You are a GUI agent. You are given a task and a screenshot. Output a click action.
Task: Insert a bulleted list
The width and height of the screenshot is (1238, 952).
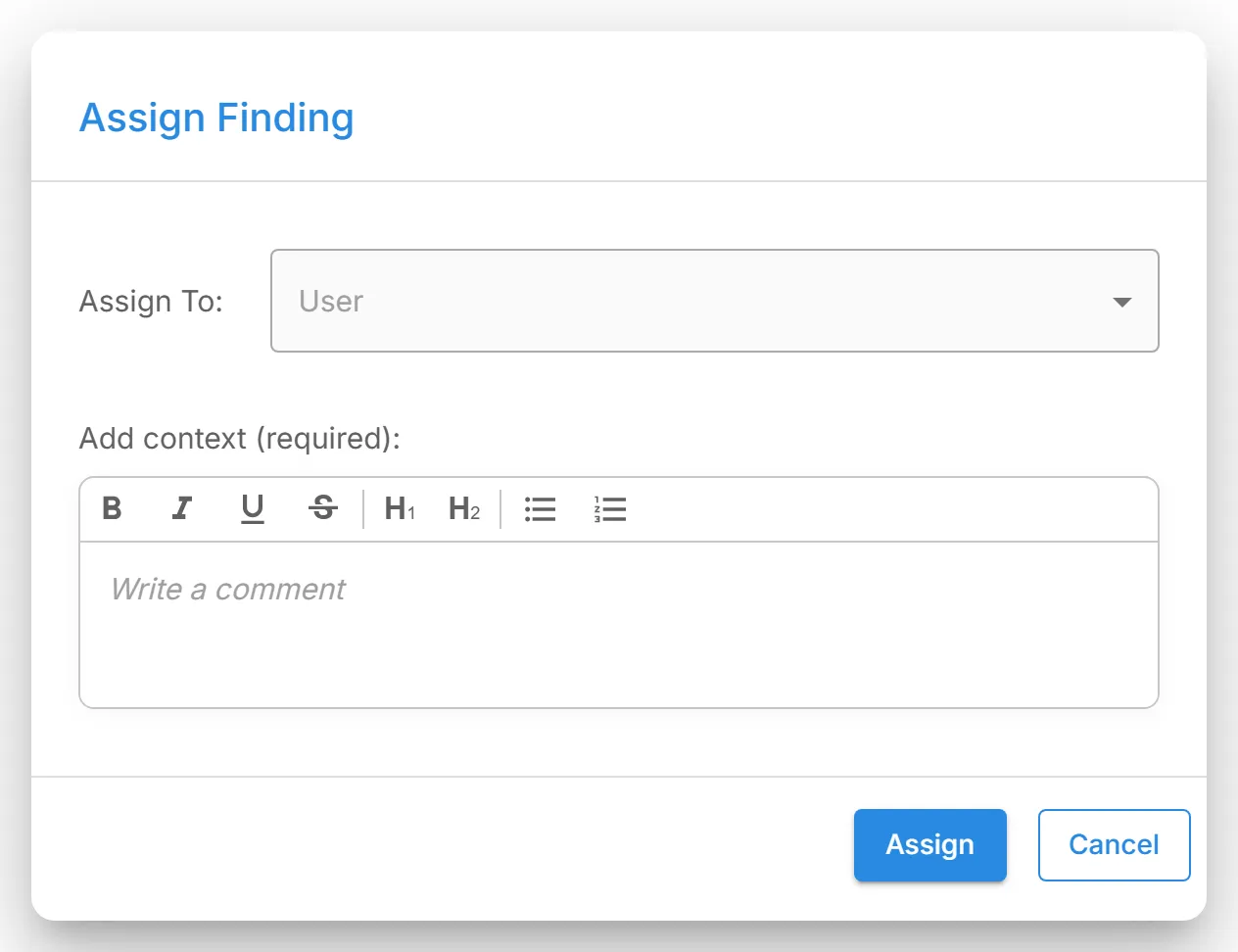tap(541, 508)
